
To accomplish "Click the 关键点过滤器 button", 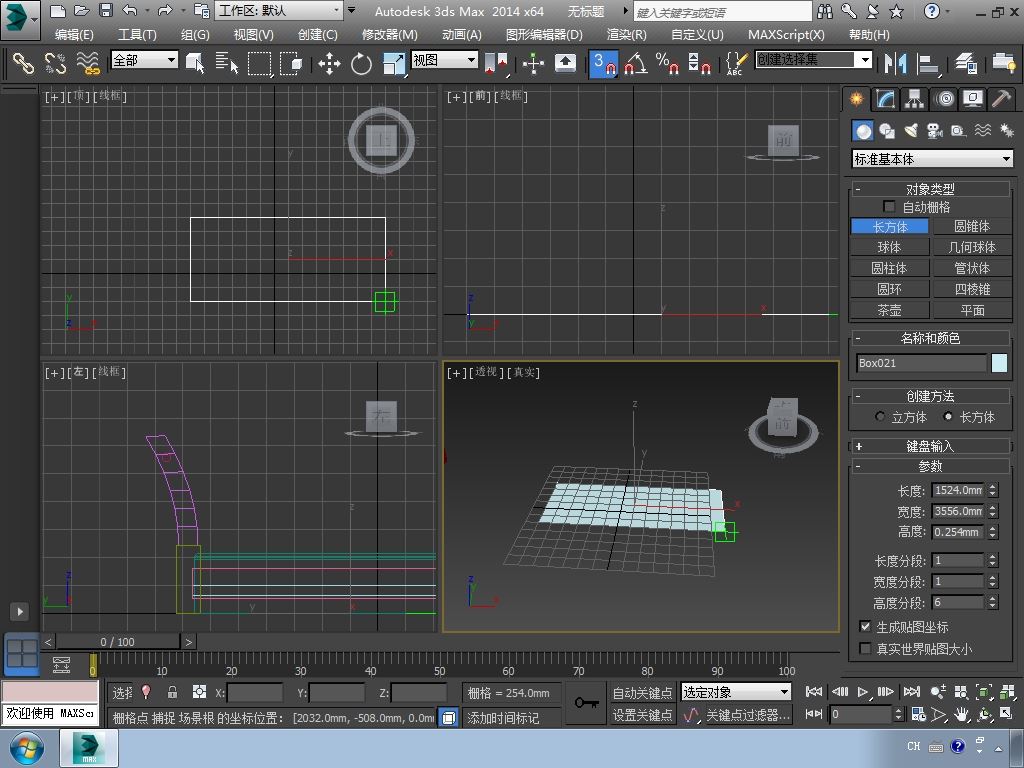I will point(748,715).
